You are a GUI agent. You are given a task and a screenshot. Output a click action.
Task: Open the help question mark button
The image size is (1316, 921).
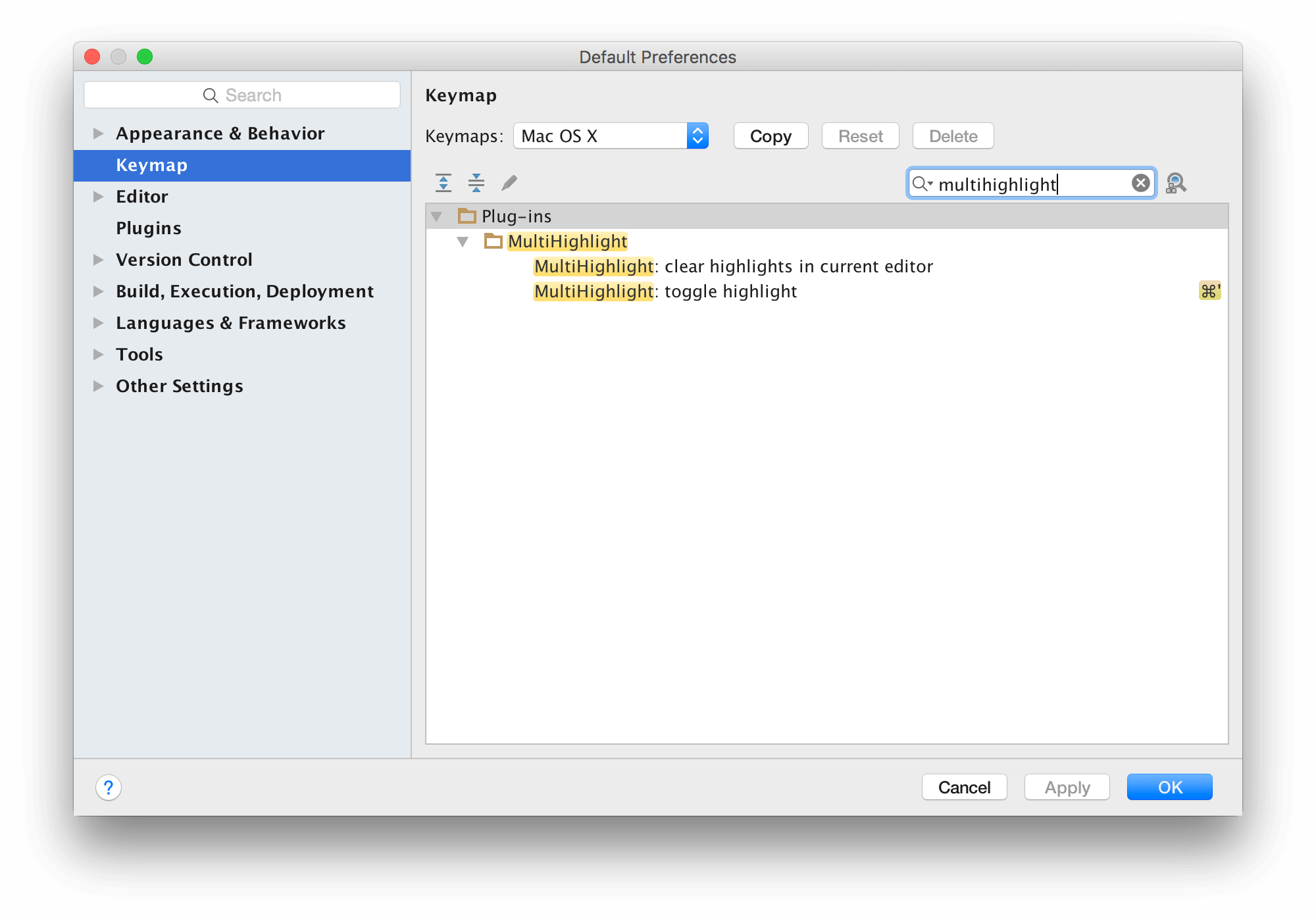pyautogui.click(x=109, y=787)
